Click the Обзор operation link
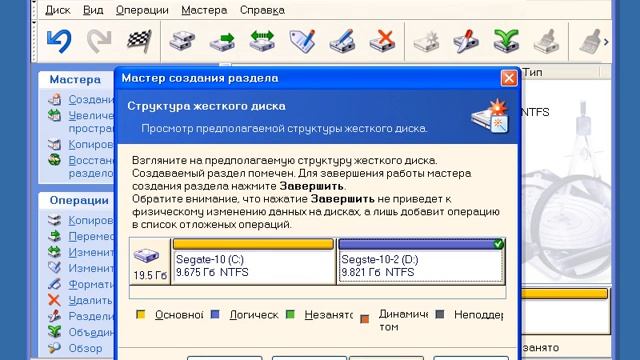The height and width of the screenshot is (360, 640). 85,348
